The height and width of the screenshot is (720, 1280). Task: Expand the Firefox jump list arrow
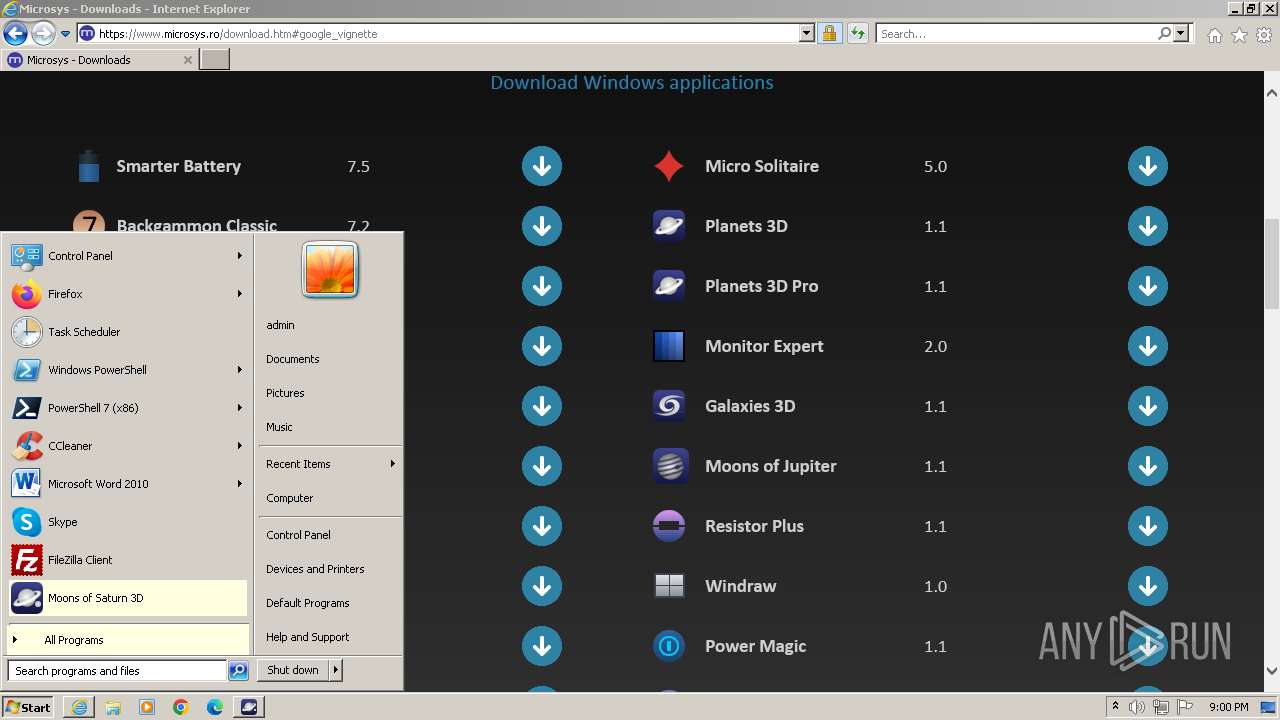click(240, 294)
